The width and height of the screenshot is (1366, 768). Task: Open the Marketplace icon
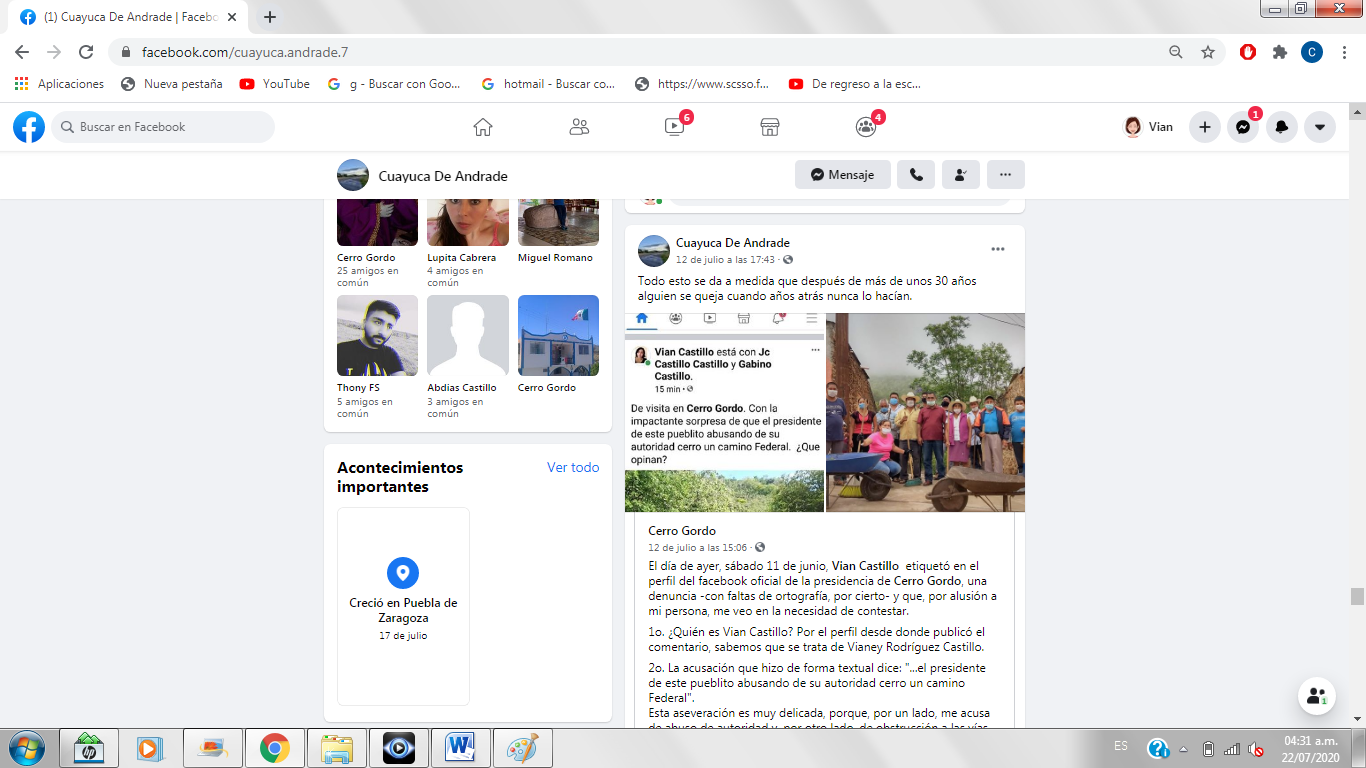coord(770,127)
